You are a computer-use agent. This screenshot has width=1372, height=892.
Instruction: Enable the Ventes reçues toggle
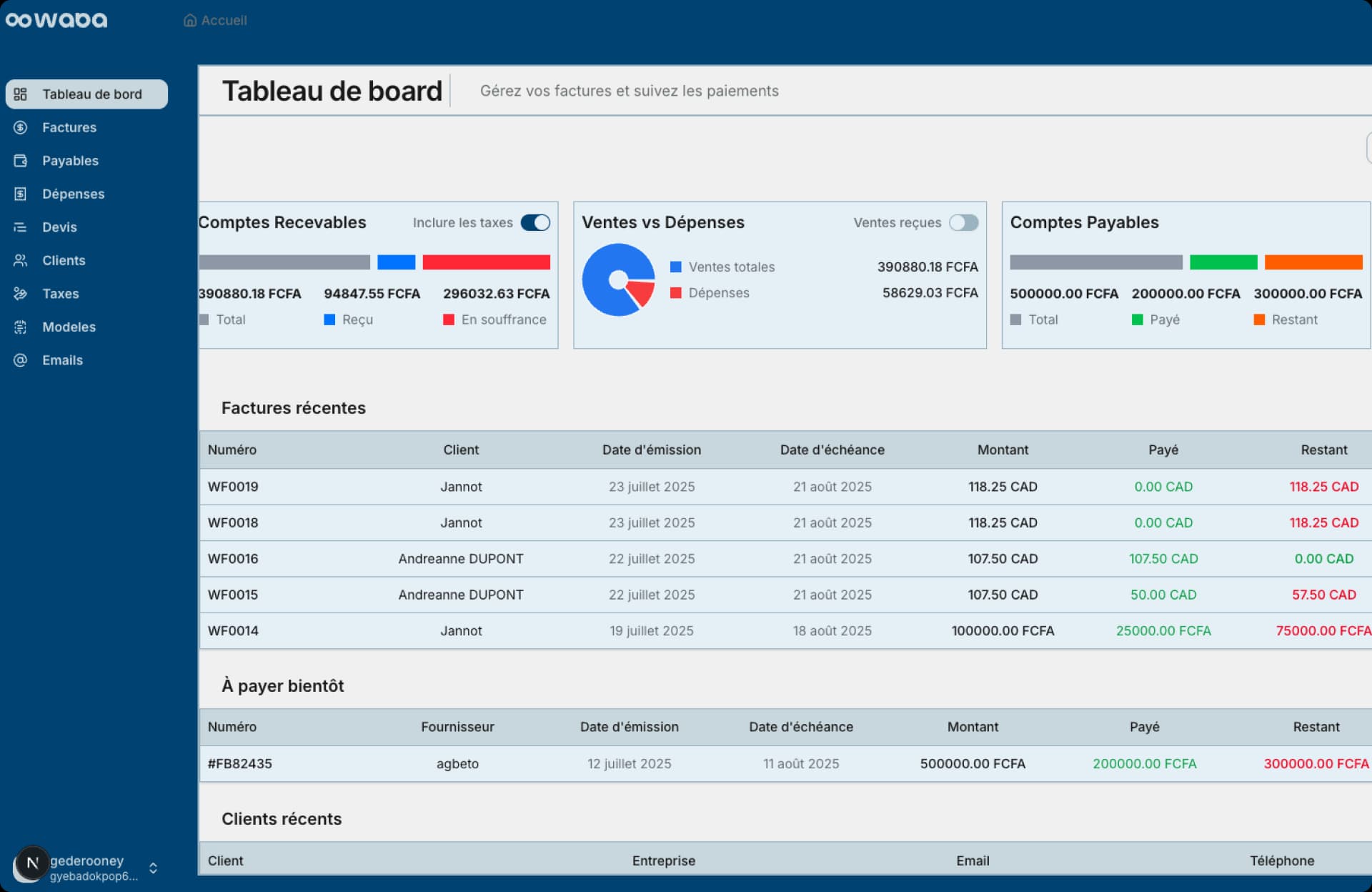pos(963,222)
